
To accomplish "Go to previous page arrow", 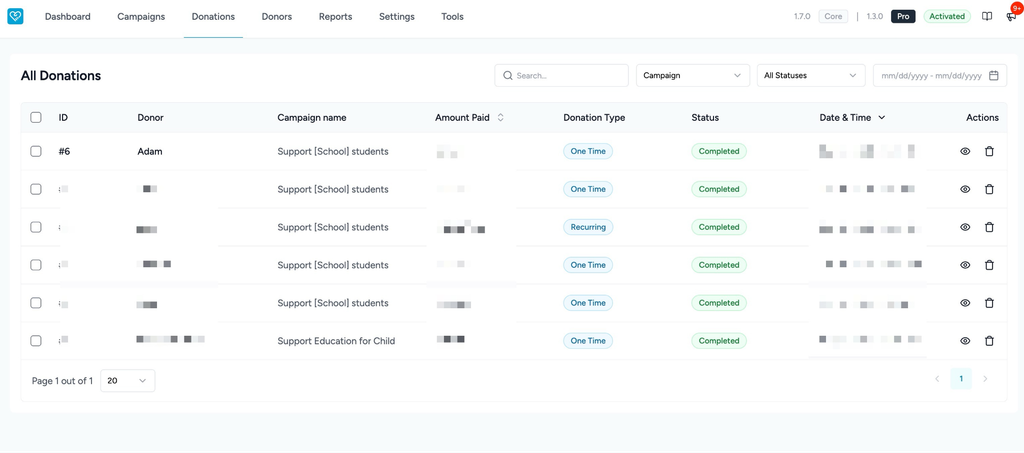I will tap(936, 379).
